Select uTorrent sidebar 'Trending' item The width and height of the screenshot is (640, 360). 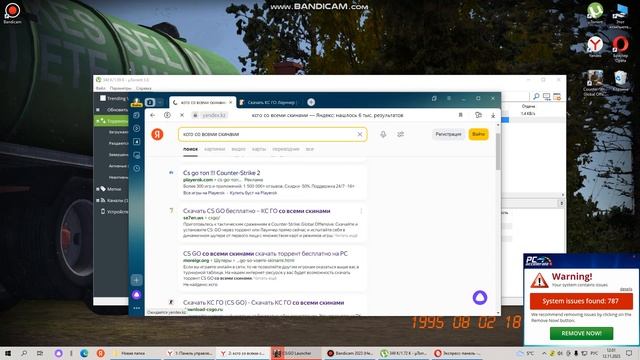click(114, 98)
